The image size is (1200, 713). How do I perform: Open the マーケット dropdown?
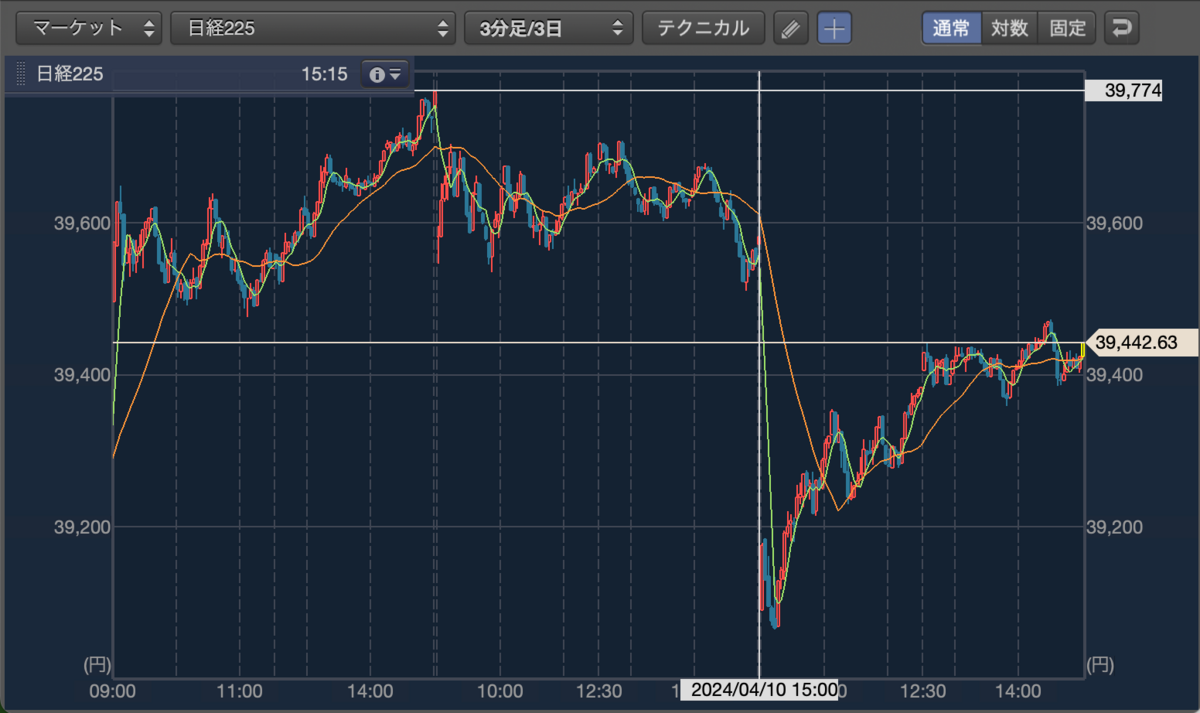tap(90, 28)
